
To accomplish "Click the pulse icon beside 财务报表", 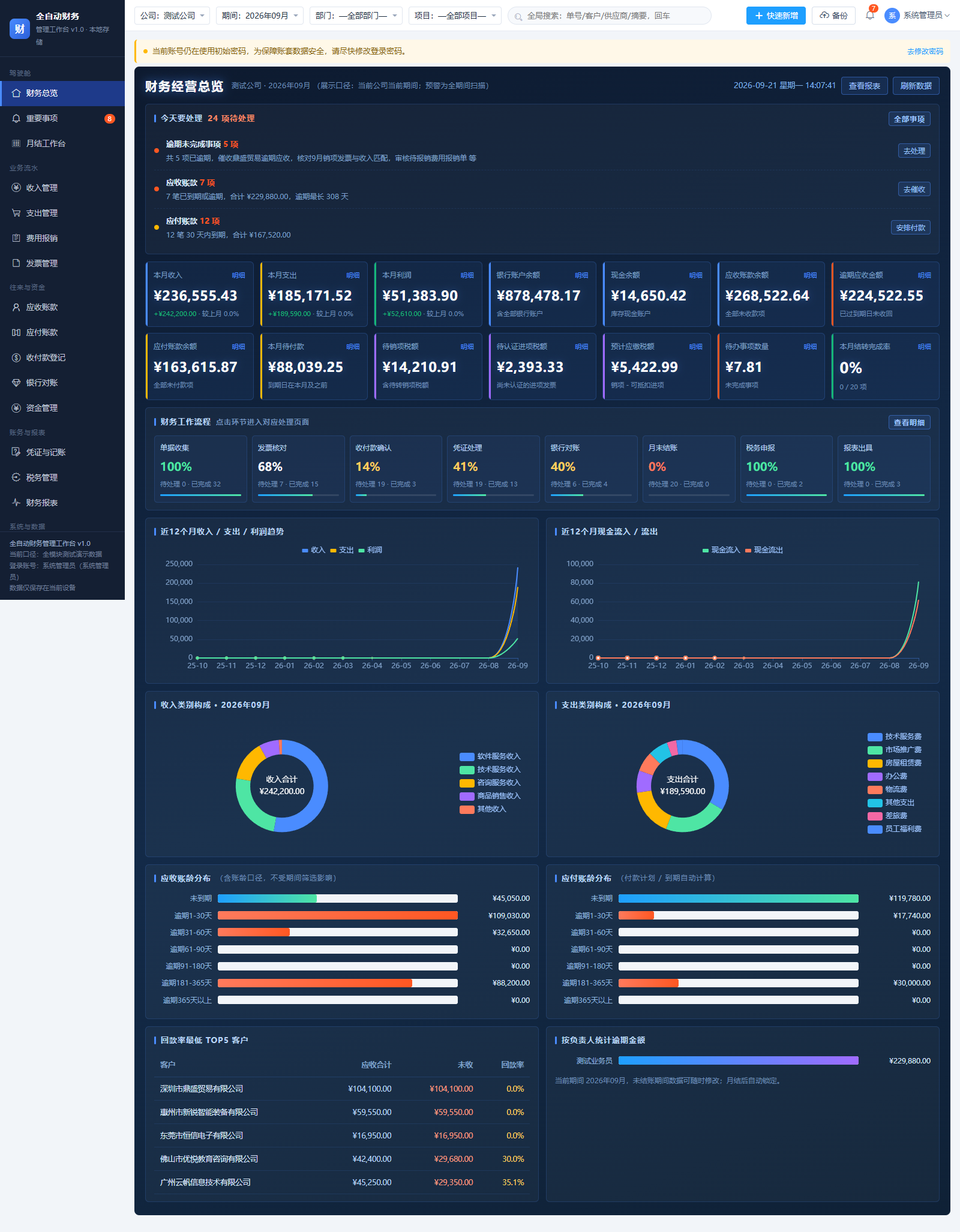I will point(16,503).
